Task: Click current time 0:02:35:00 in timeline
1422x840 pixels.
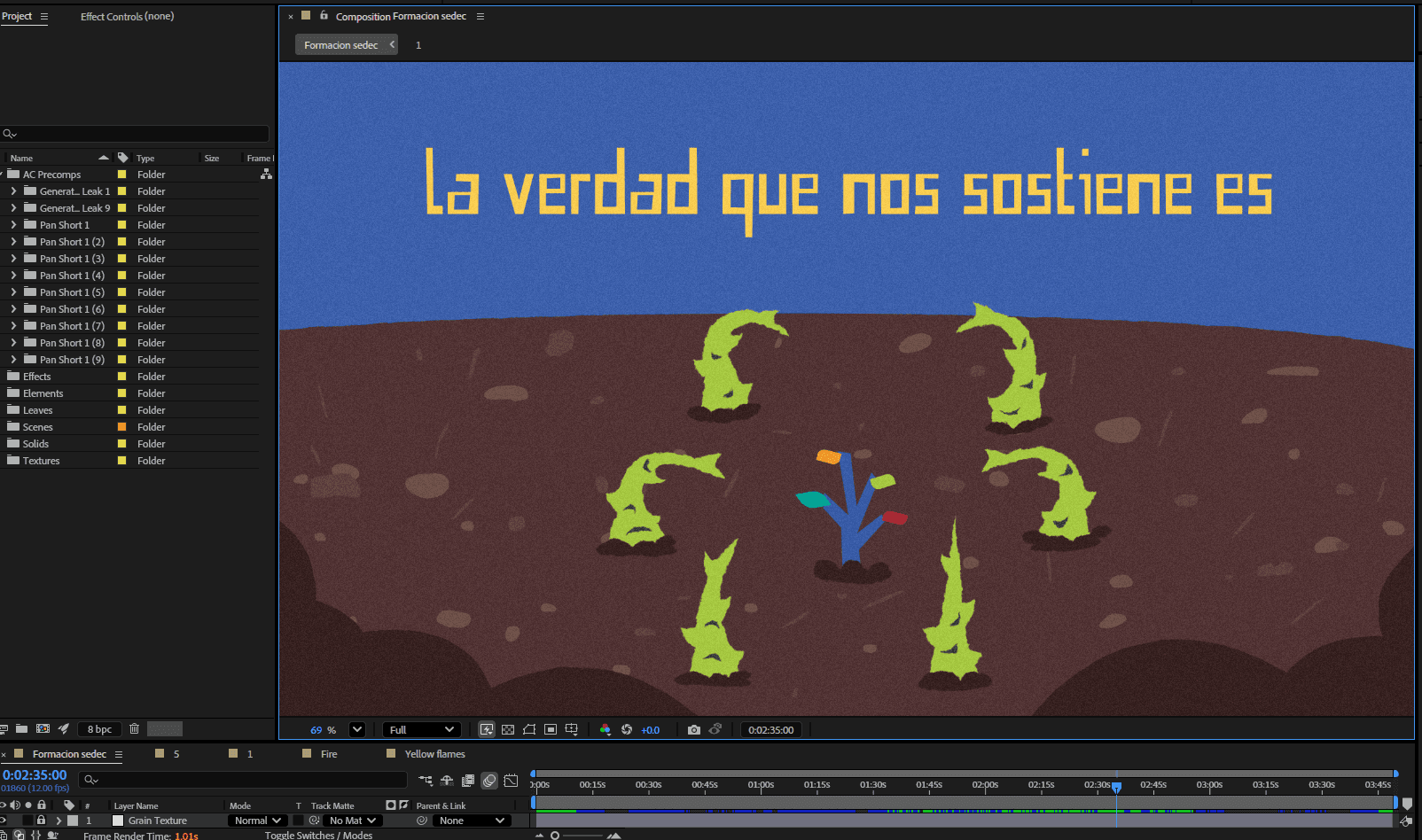Action: pos(35,774)
